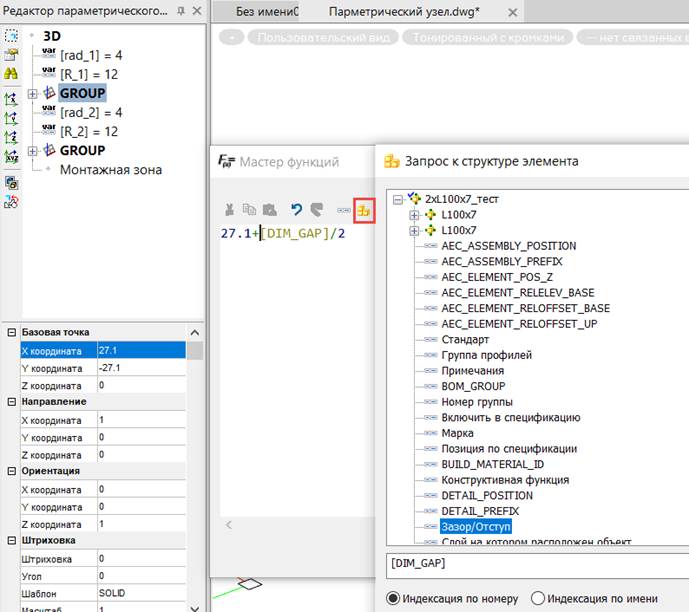Select the DETAIL_PREFIX parameter
The image size is (689, 612).
(480, 511)
